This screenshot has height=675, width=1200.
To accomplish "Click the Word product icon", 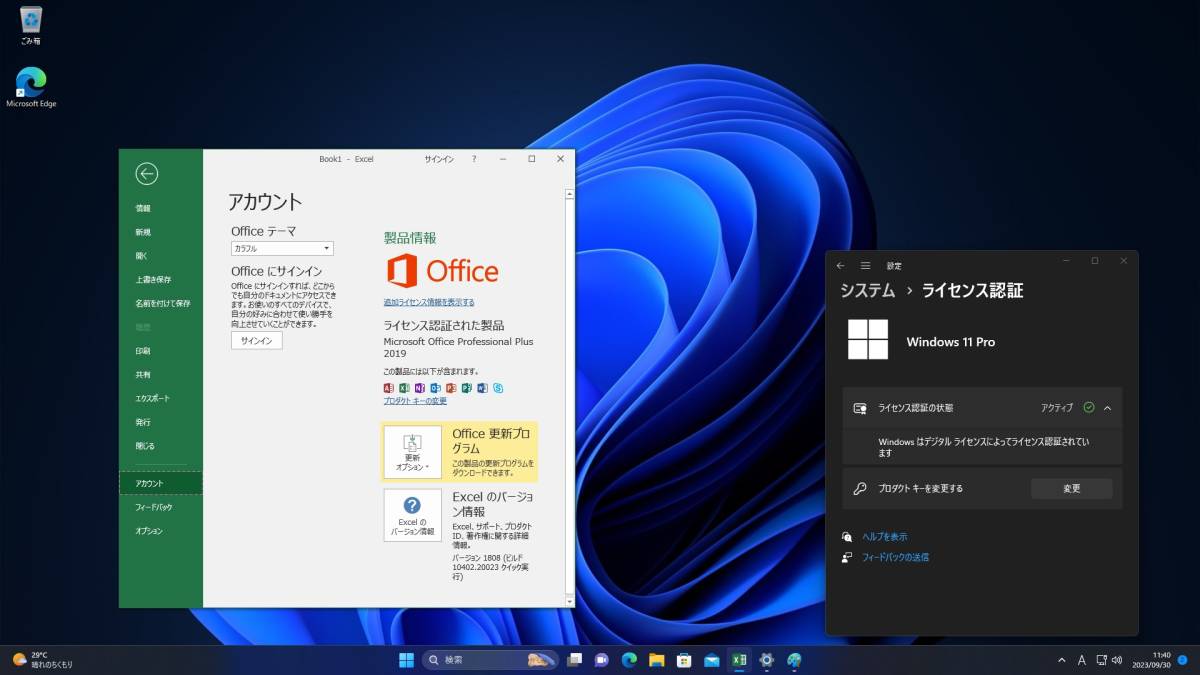I will 482,387.
